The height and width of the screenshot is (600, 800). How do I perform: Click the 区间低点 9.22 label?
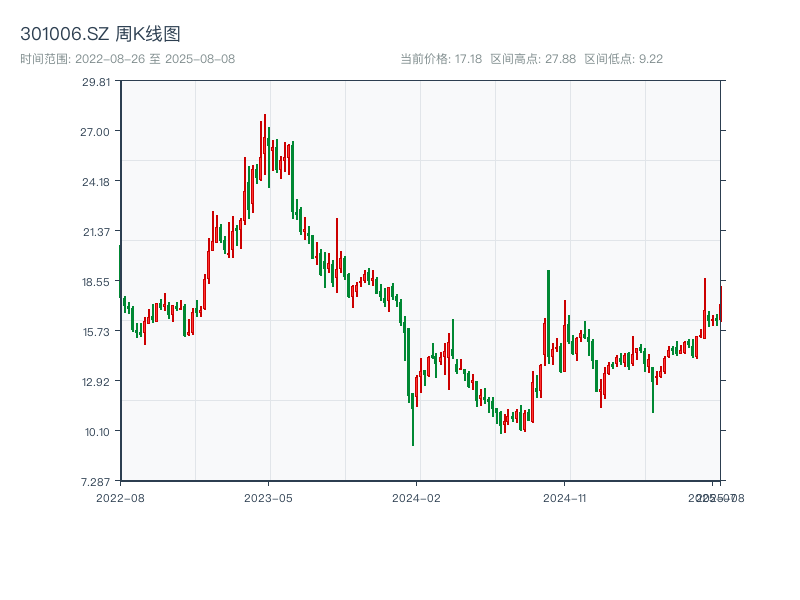click(x=623, y=59)
